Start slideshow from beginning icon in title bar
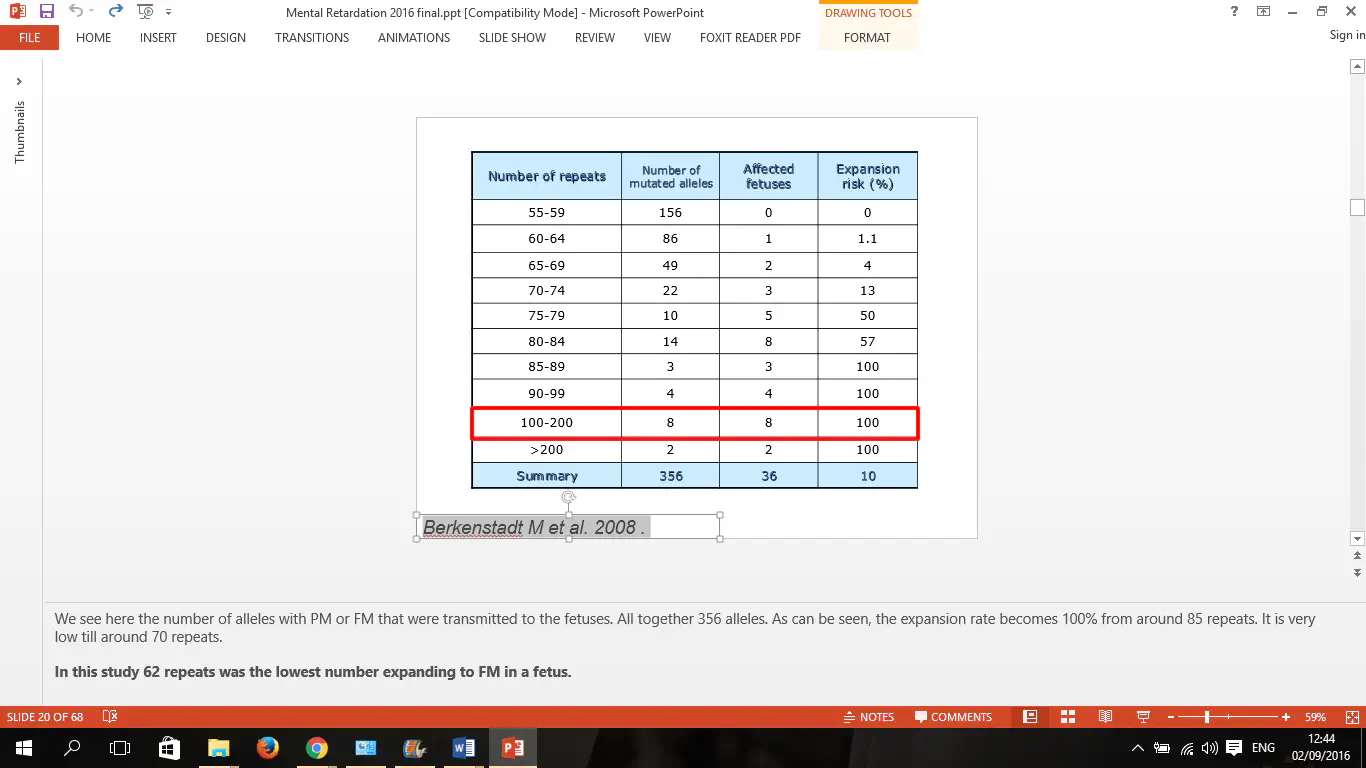 point(145,12)
